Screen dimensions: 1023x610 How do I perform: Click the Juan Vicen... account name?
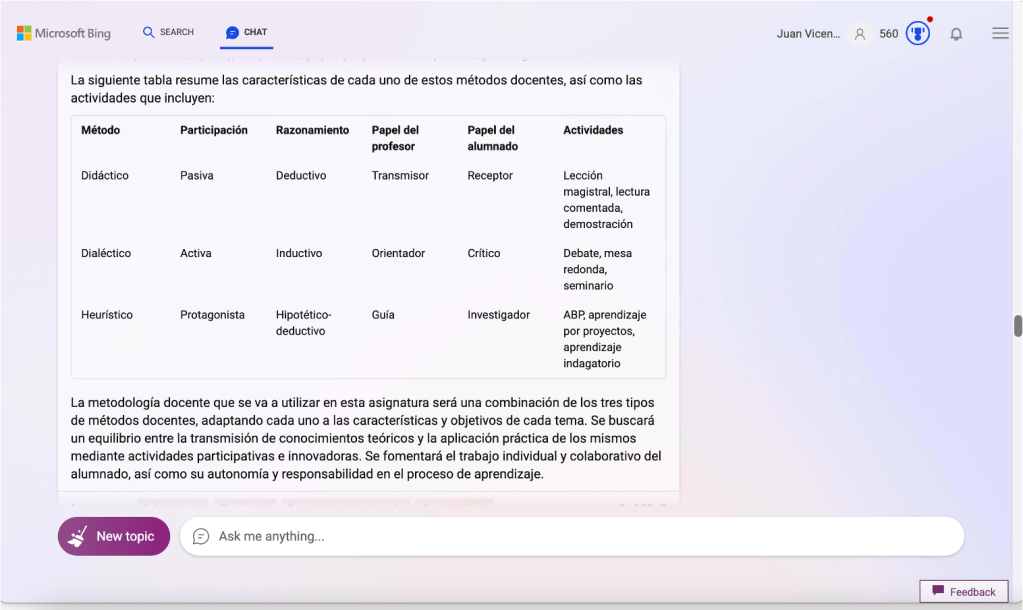tap(808, 34)
